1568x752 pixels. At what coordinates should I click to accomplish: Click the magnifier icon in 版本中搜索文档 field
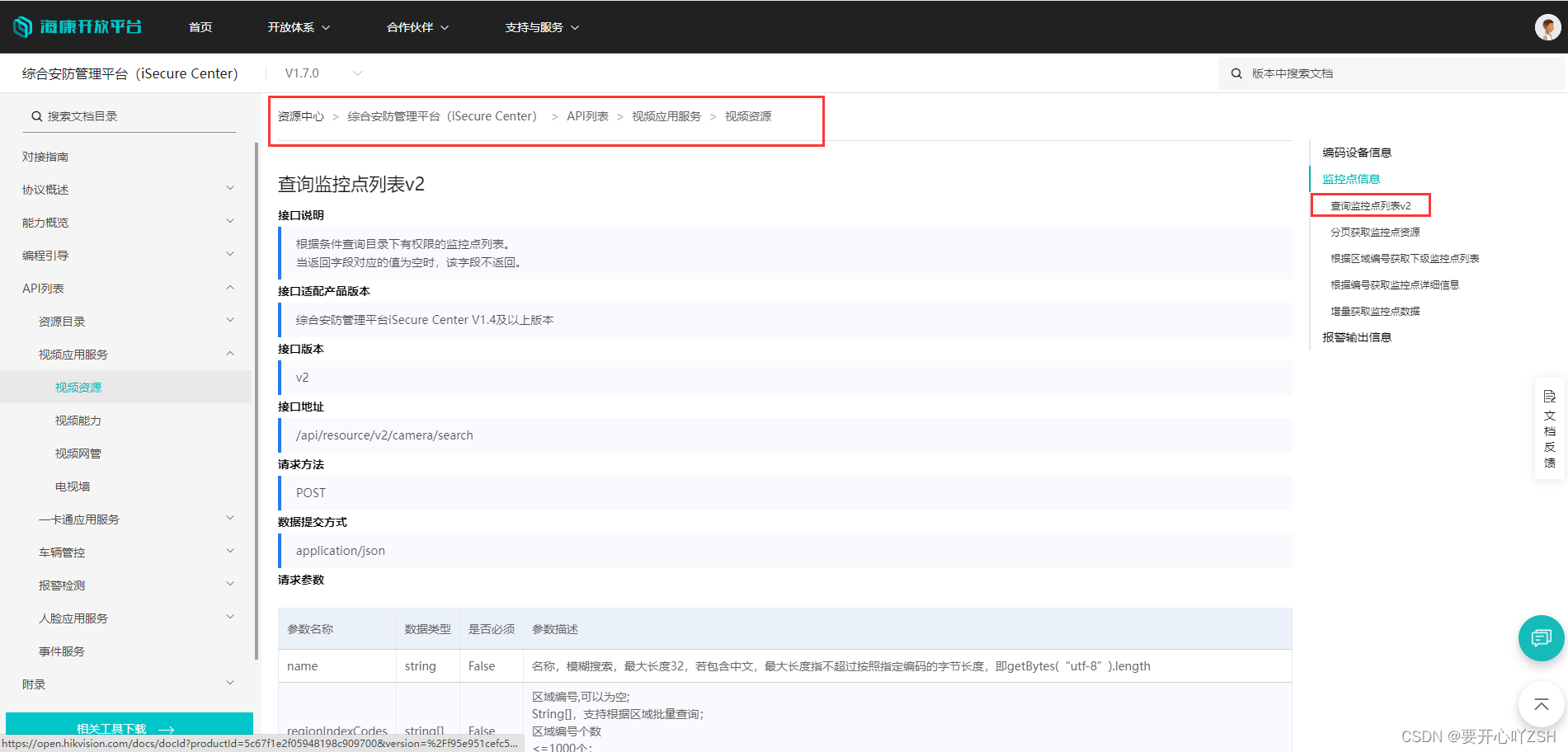click(1236, 73)
